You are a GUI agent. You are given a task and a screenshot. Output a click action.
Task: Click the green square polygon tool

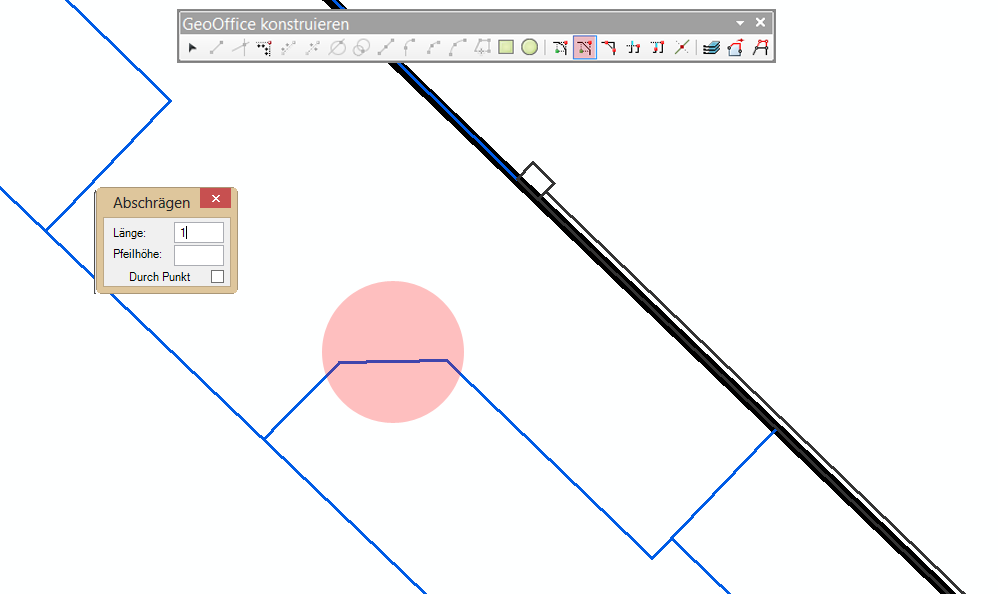[x=506, y=47]
